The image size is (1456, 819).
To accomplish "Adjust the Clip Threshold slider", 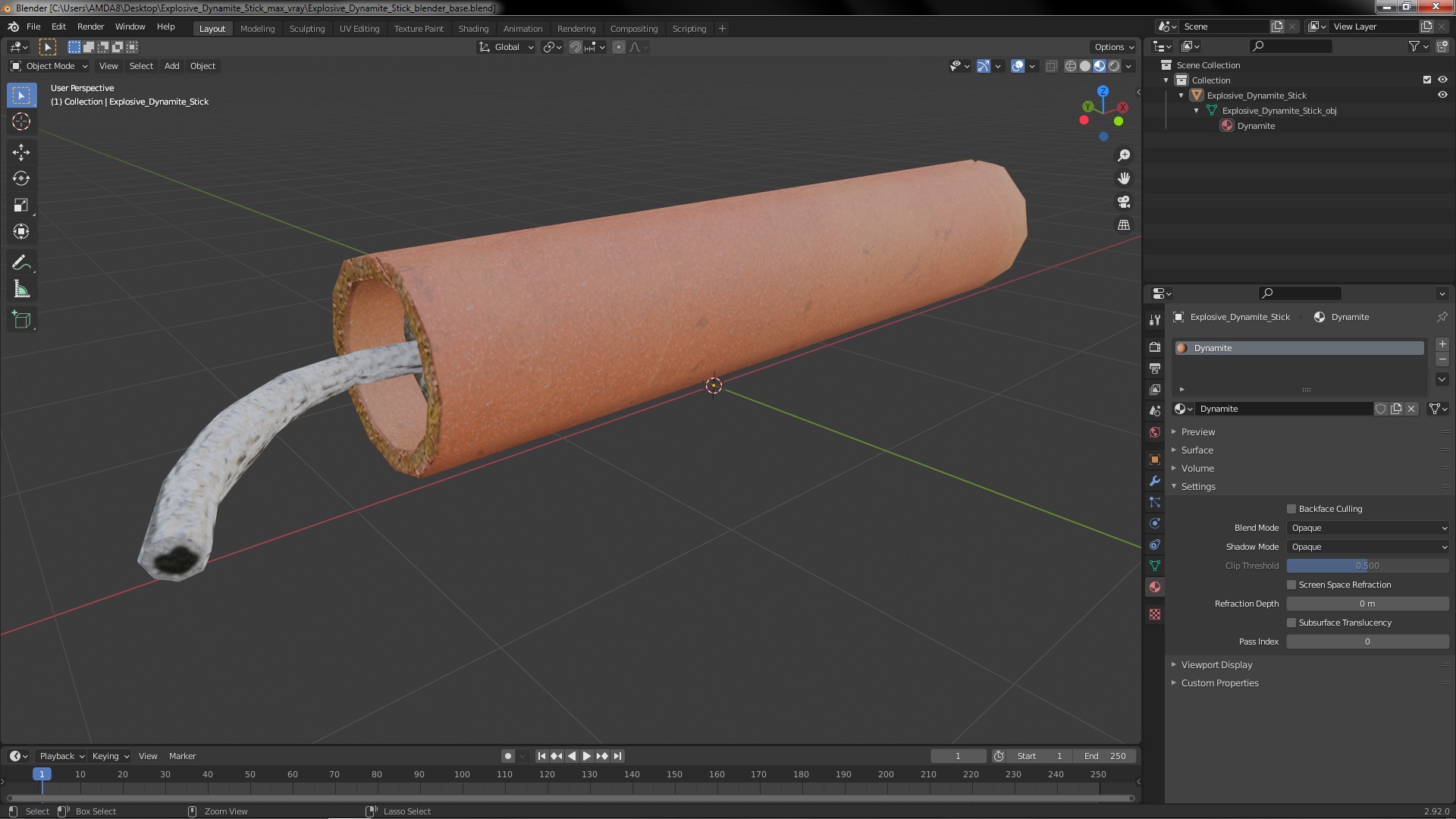I will (x=1368, y=566).
